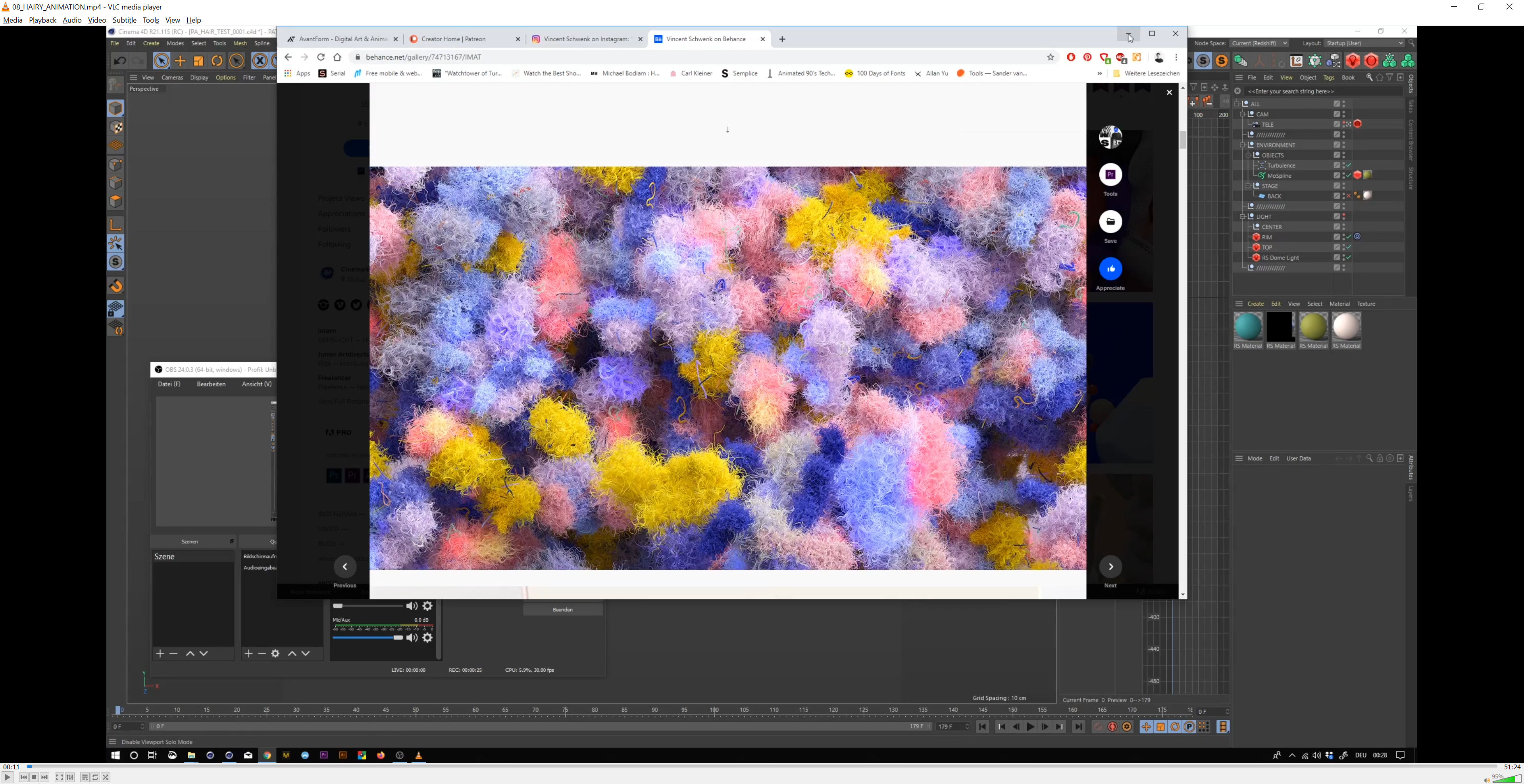Show the VLC playlist
Viewport: 1524px width, 784px height.
tap(85, 778)
